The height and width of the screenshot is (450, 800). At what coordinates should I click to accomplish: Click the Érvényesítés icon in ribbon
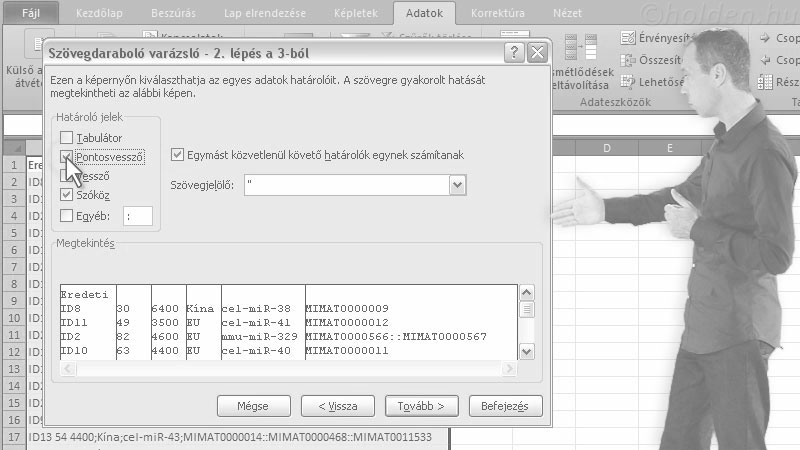628,38
